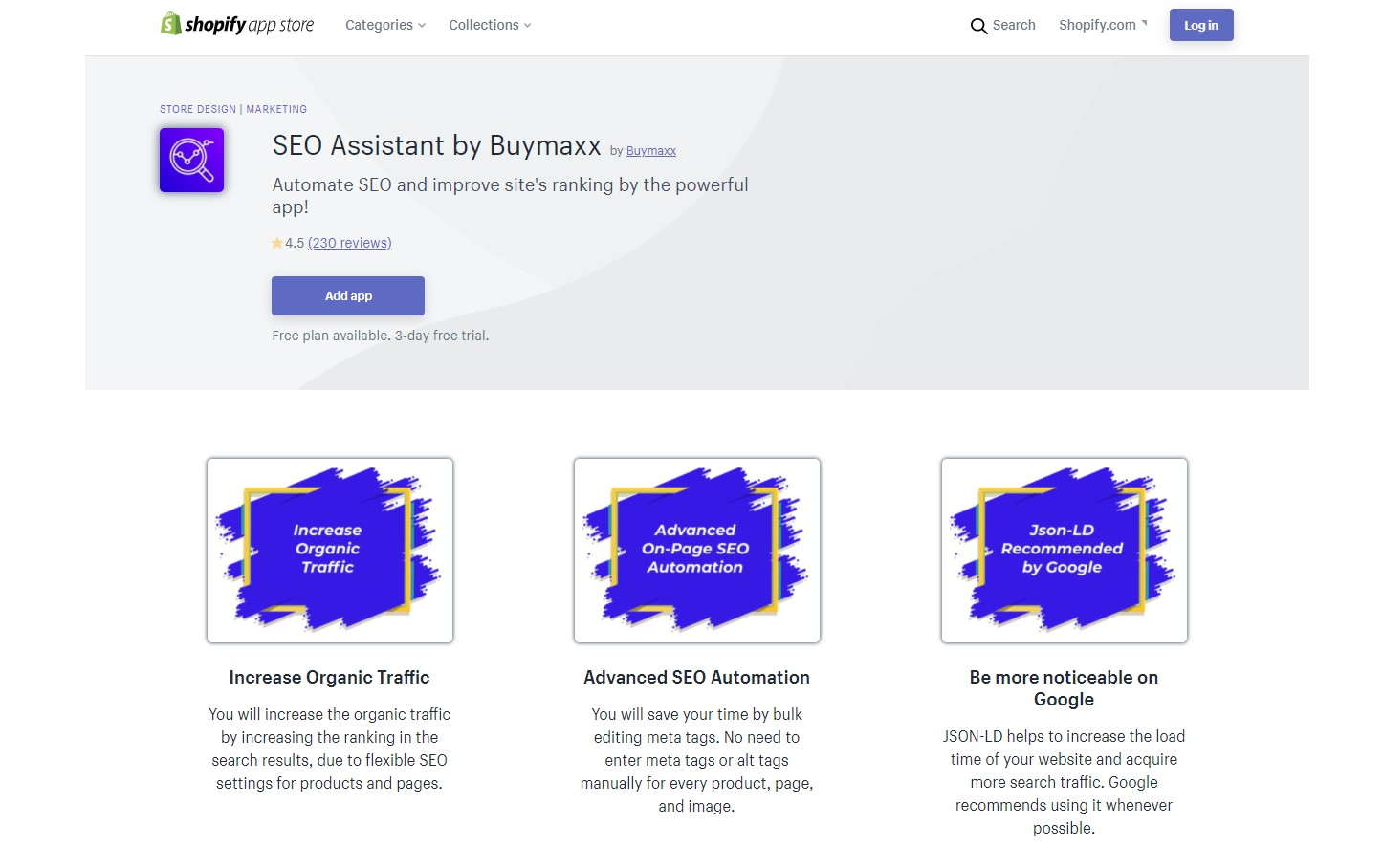Click the 'Be more noticeable on Google' heading

click(1065, 688)
